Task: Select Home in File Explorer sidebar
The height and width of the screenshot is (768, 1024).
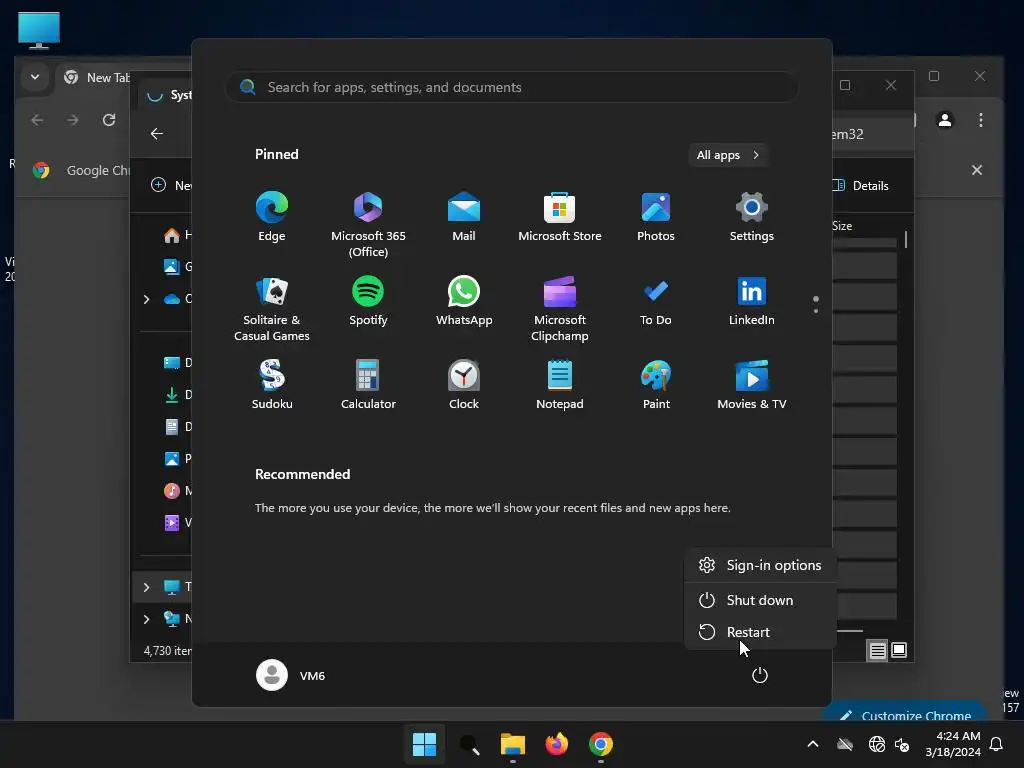Action: coord(177,235)
